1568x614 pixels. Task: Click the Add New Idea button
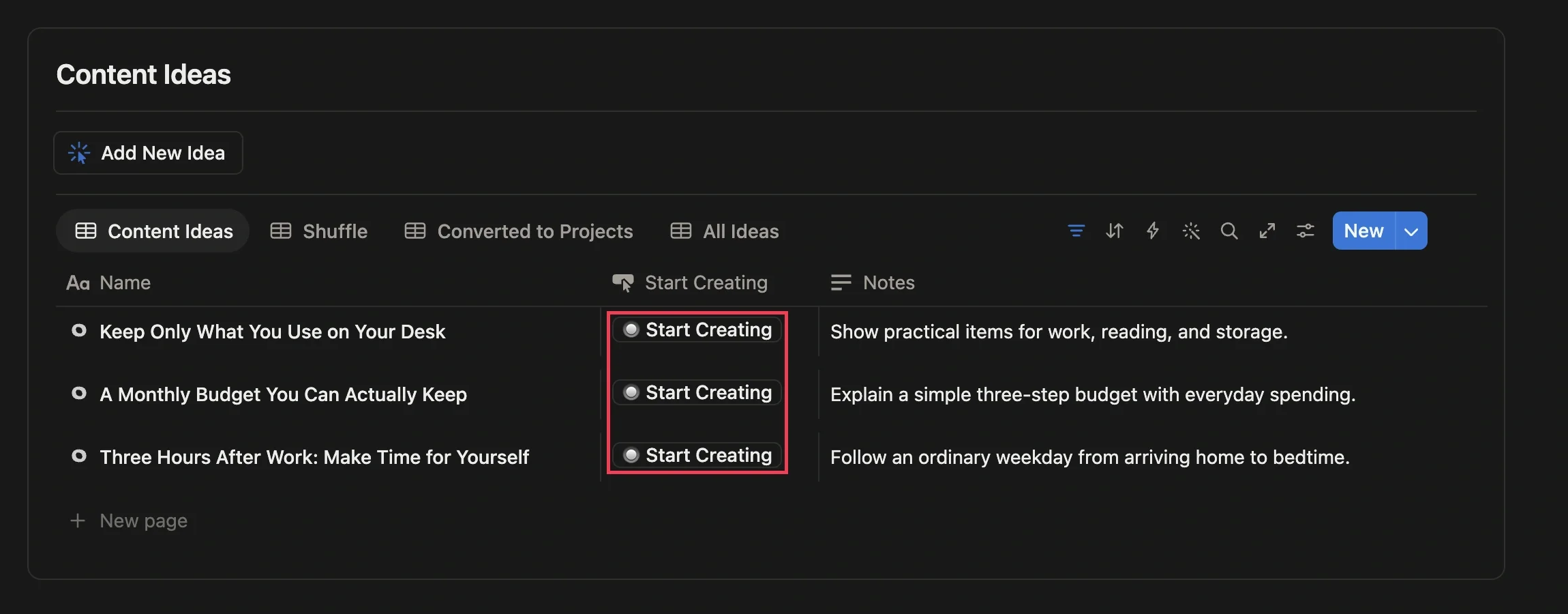[149, 153]
